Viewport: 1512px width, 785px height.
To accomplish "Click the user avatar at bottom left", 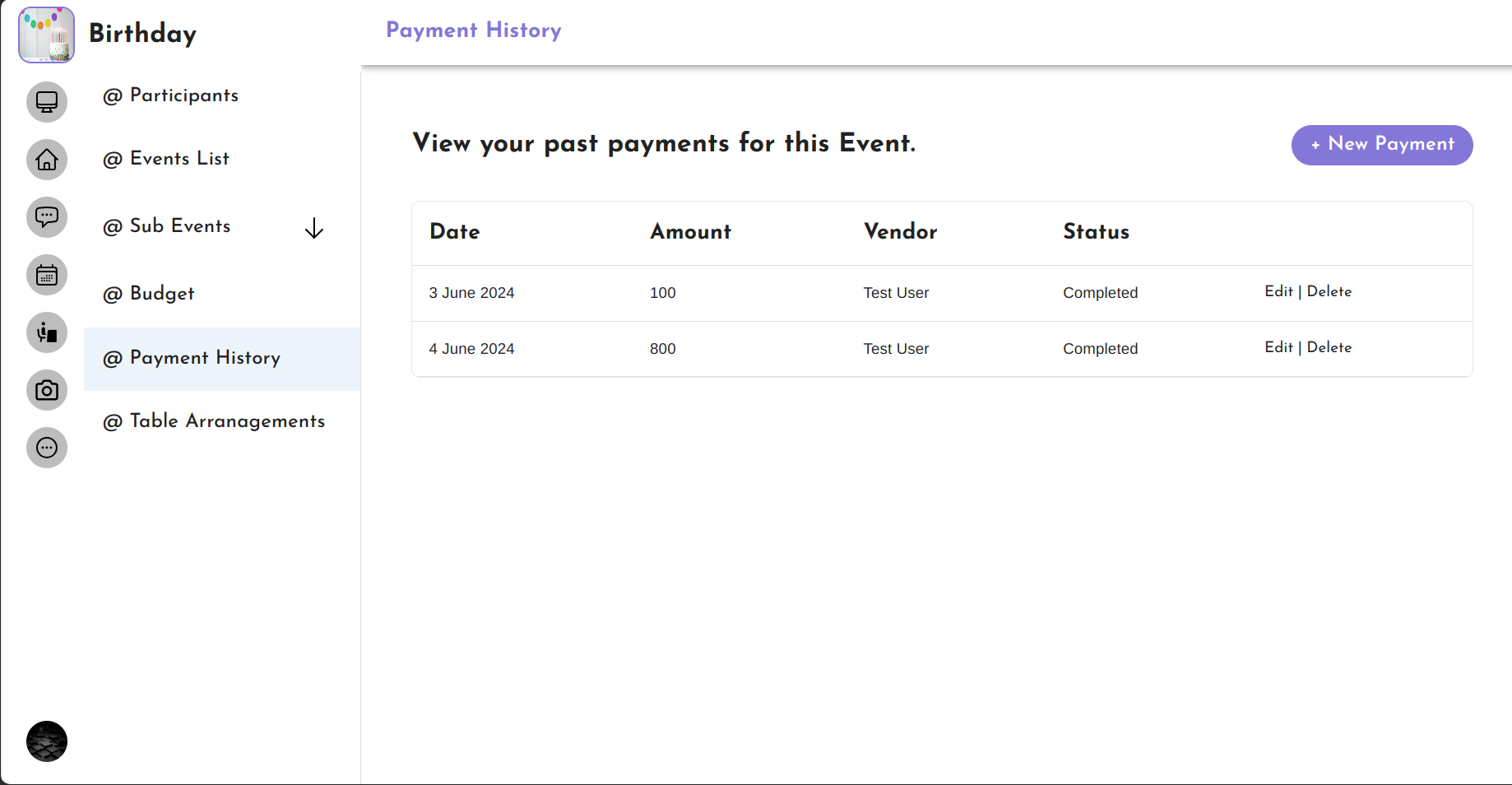I will click(x=47, y=741).
